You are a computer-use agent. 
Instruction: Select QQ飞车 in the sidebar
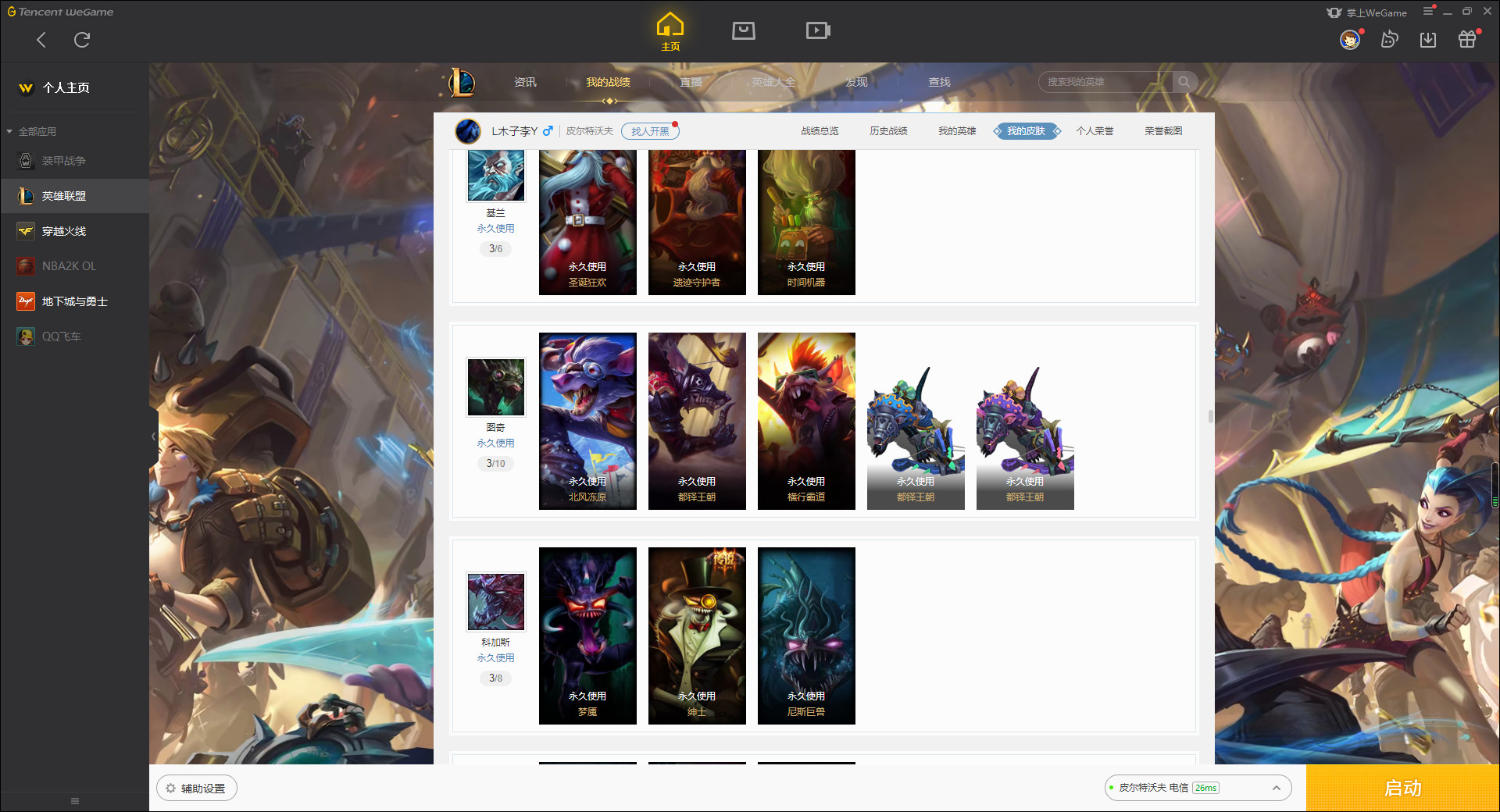point(74,337)
